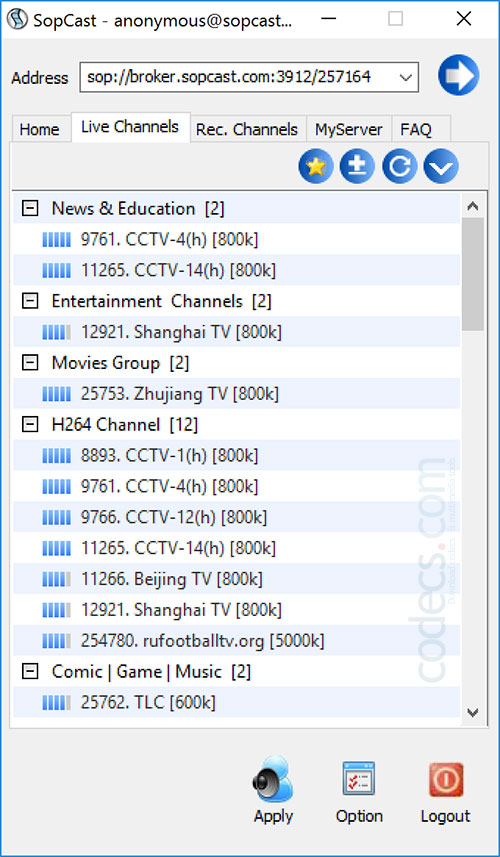Click the scrollbar down arrow
Viewport: 500px width, 857px height.
coord(473,712)
